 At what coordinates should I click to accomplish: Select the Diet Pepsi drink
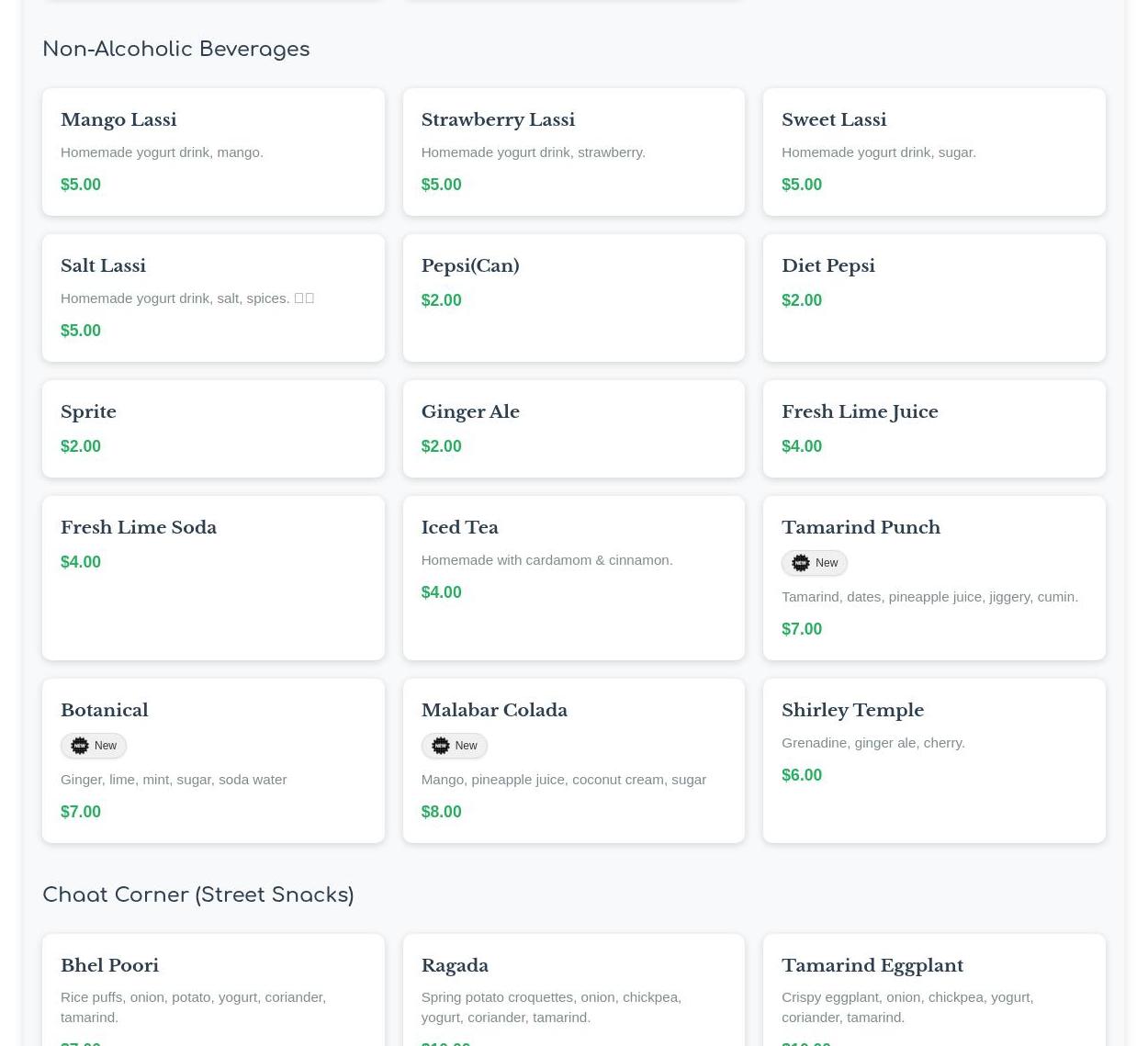point(828,266)
